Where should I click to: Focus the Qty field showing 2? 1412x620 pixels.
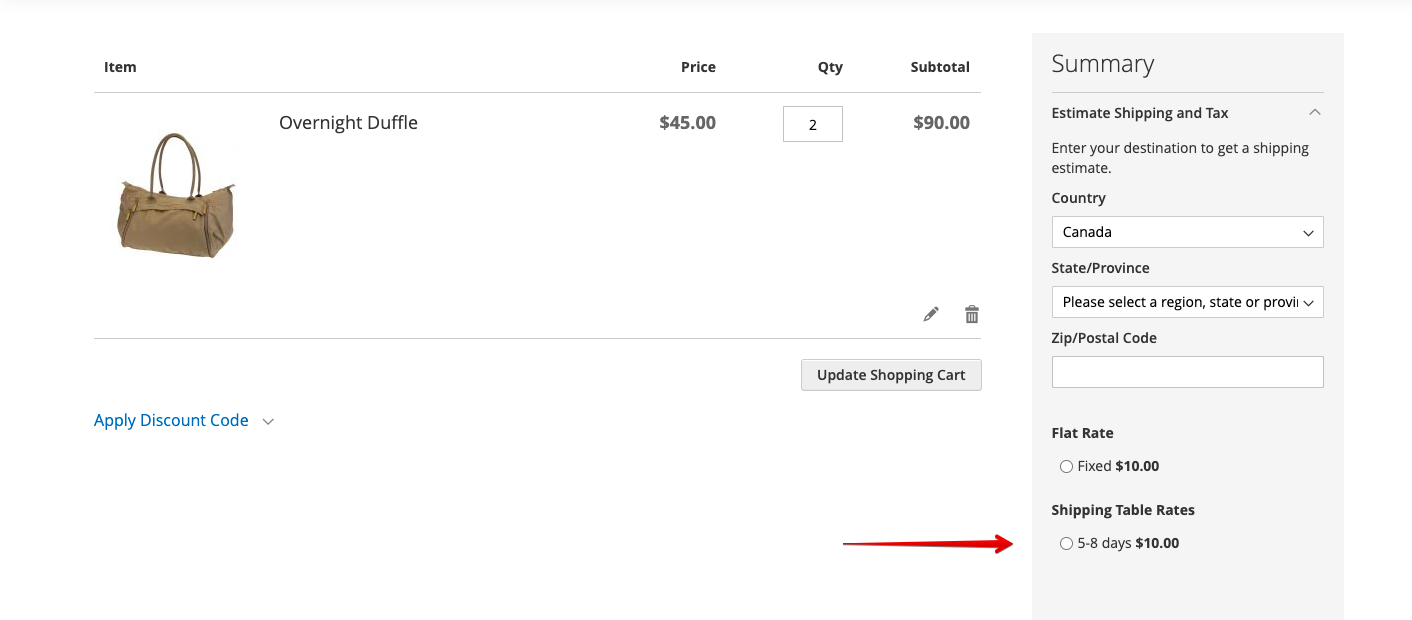click(813, 124)
